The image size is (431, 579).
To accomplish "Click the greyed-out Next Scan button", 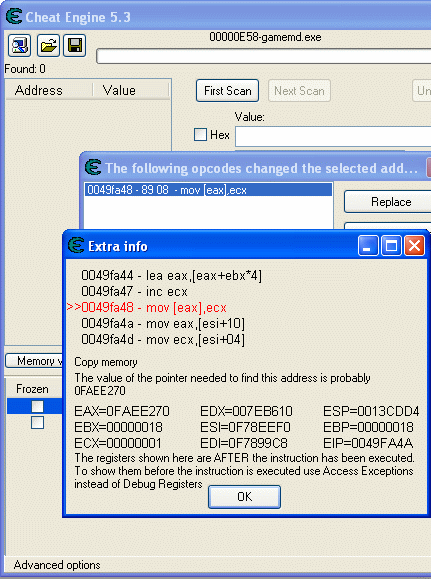I will click(299, 91).
